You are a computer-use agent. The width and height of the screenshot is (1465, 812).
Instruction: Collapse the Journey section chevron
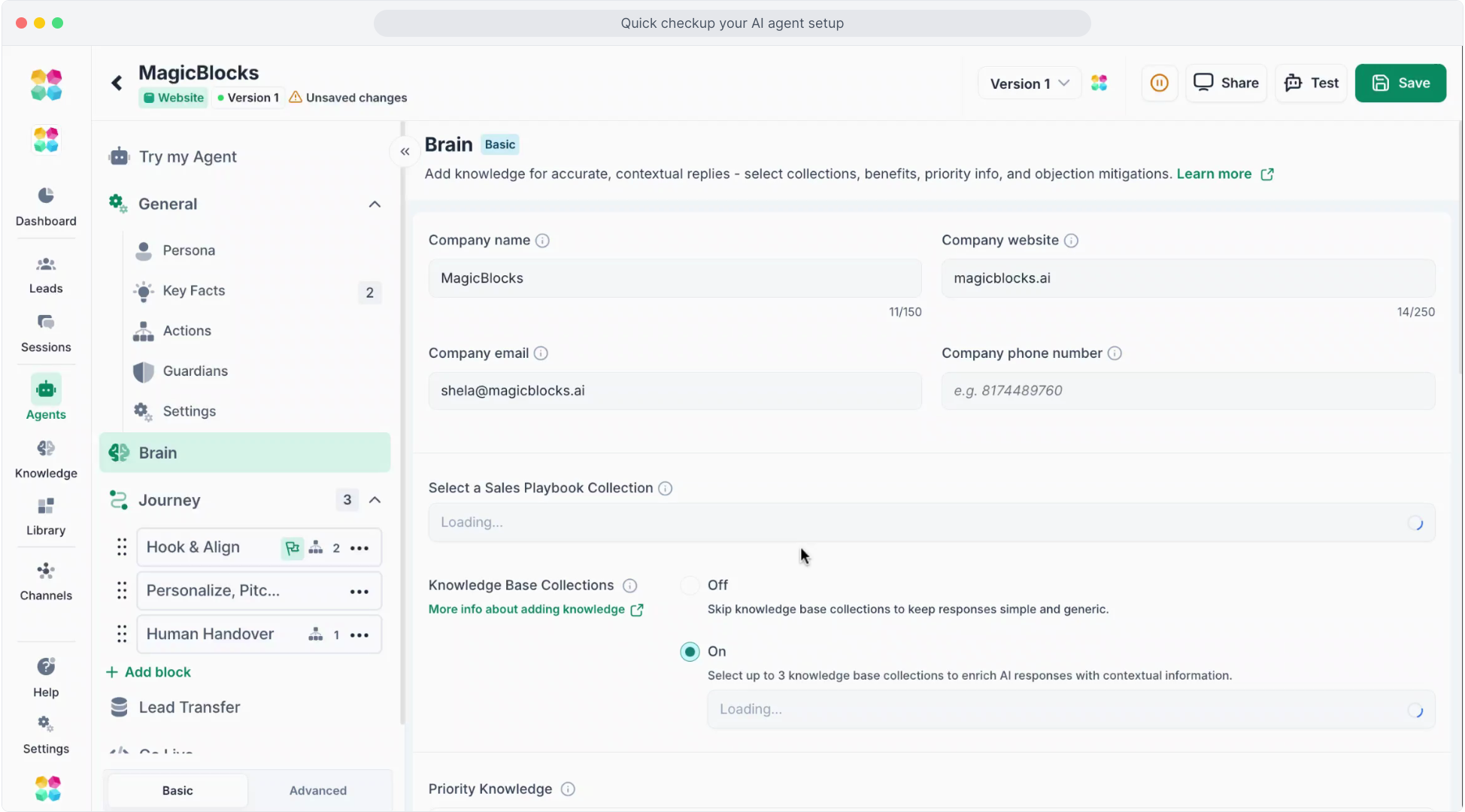click(x=375, y=500)
